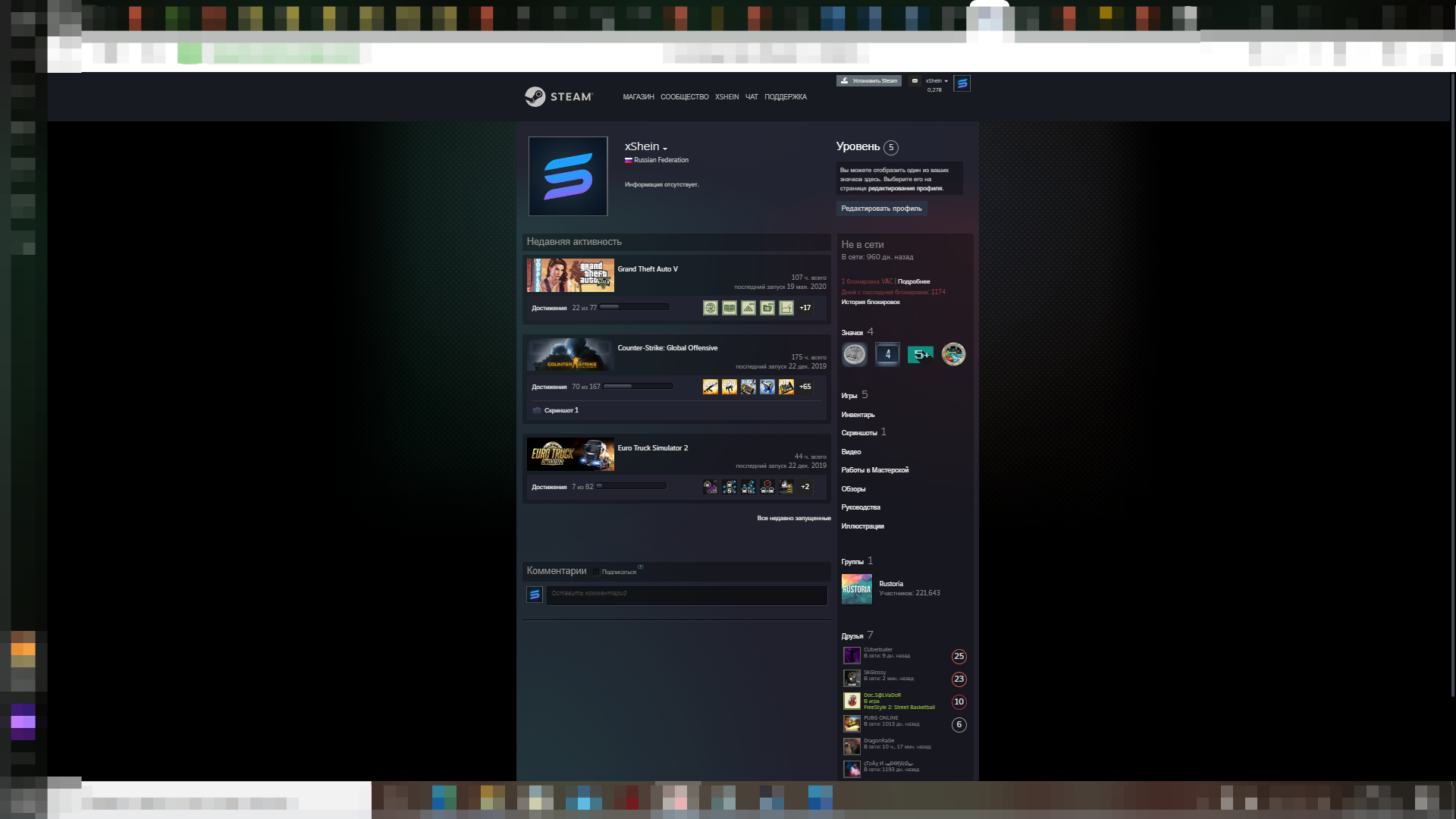Open friend Doc.S@LVaDoR's avatar
Image resolution: width=1456 pixels, height=819 pixels.
click(x=852, y=701)
